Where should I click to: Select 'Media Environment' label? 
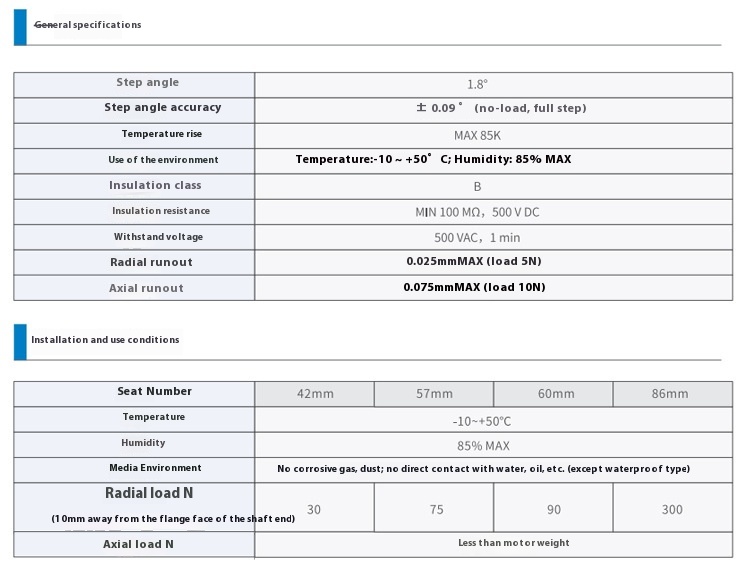155,468
